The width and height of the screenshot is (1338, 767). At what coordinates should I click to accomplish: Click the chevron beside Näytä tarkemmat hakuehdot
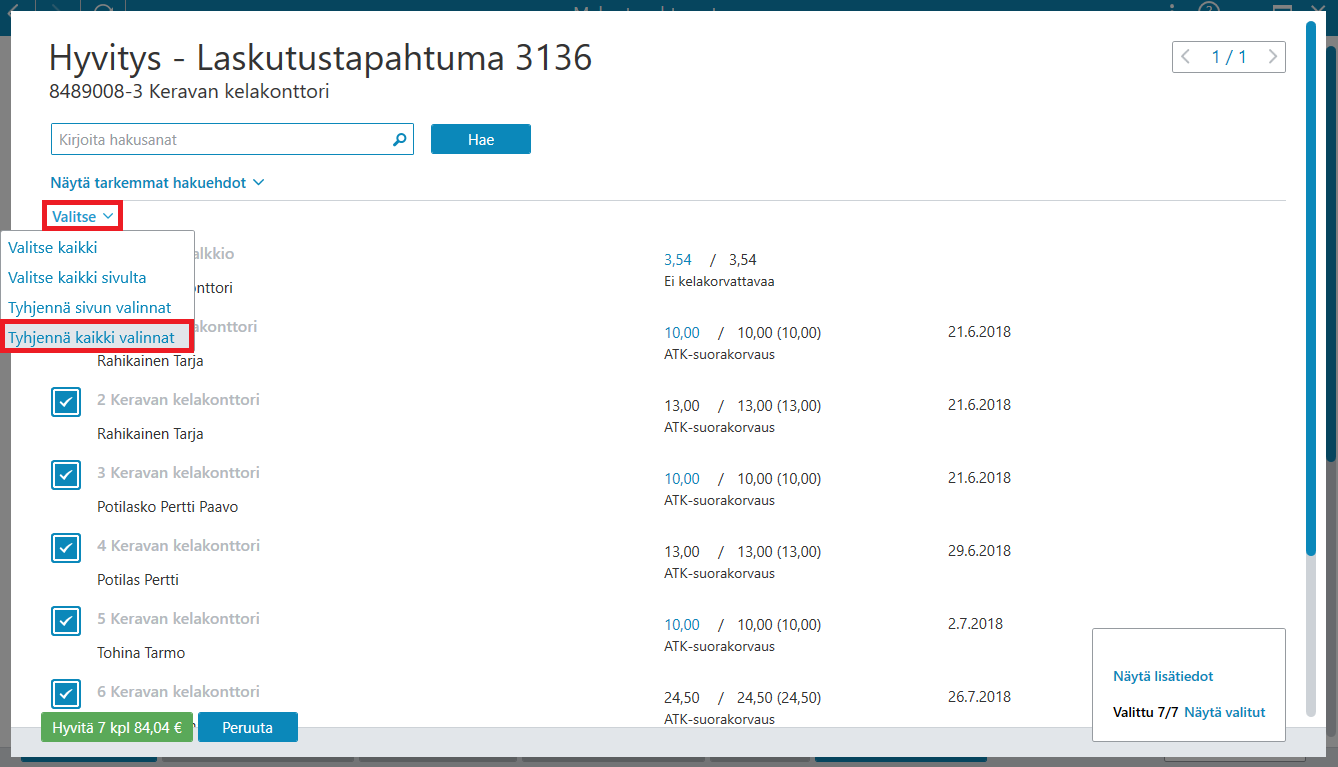[x=258, y=183]
